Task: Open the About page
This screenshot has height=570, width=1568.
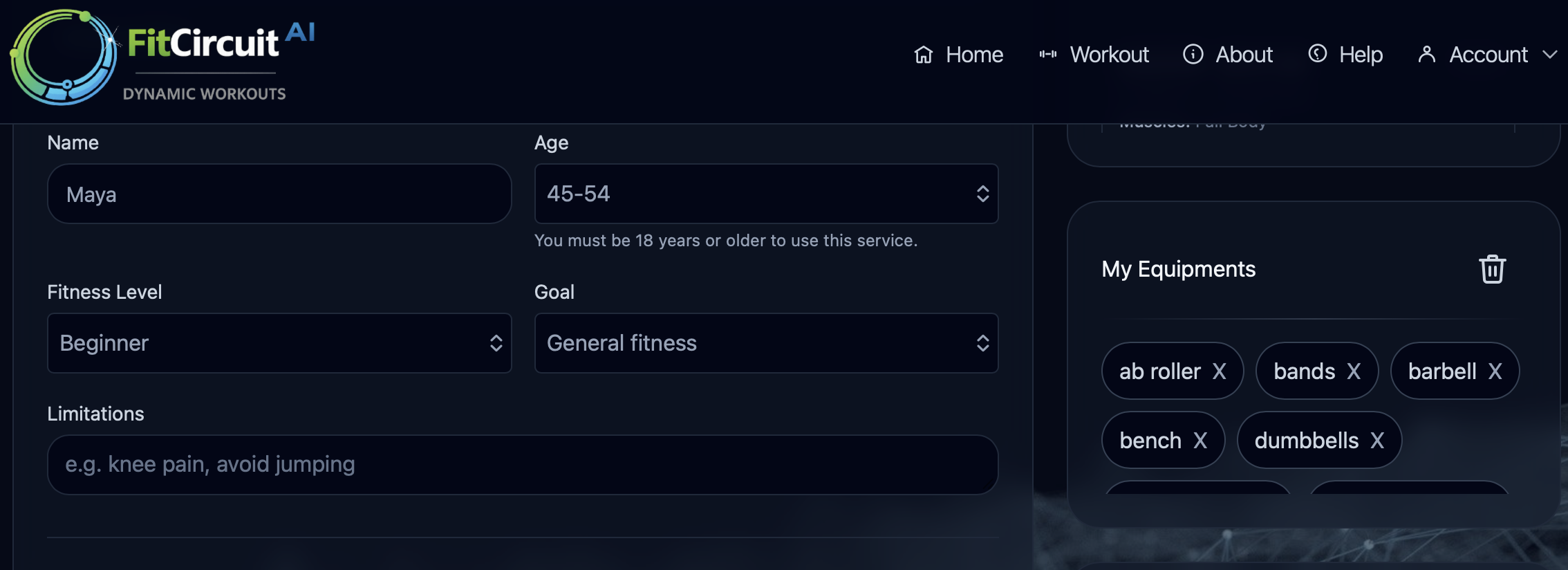Action: click(1244, 55)
